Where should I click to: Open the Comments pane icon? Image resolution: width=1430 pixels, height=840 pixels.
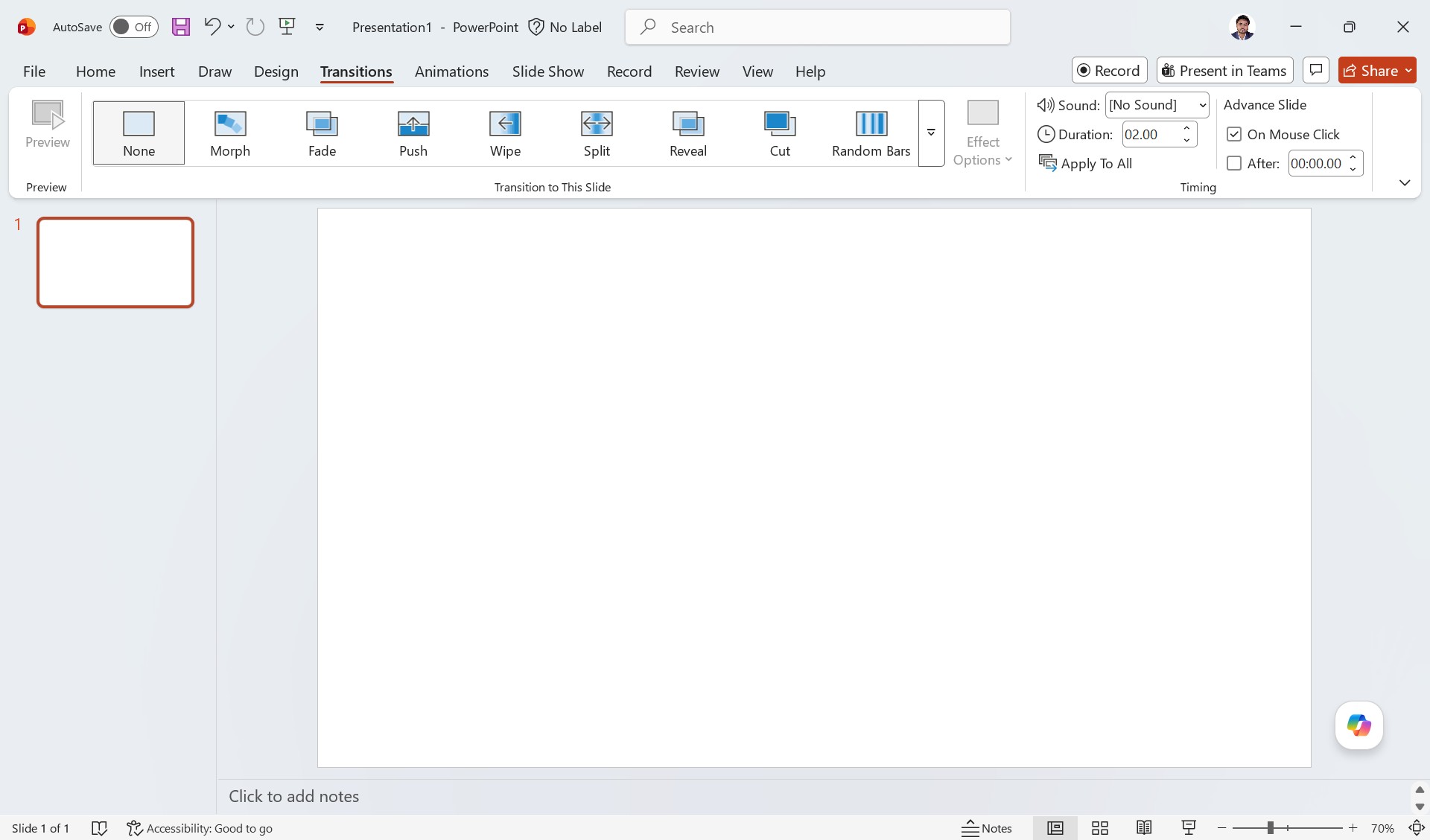(1316, 70)
